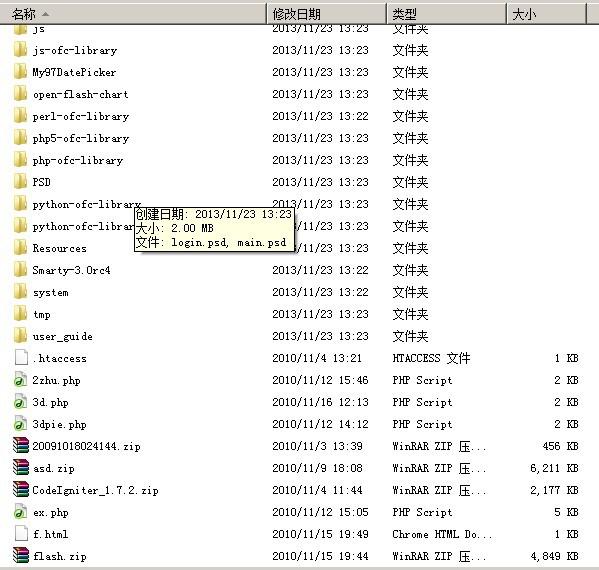Select the user_guide folder entry
This screenshot has height=570, width=599.
click(63, 336)
